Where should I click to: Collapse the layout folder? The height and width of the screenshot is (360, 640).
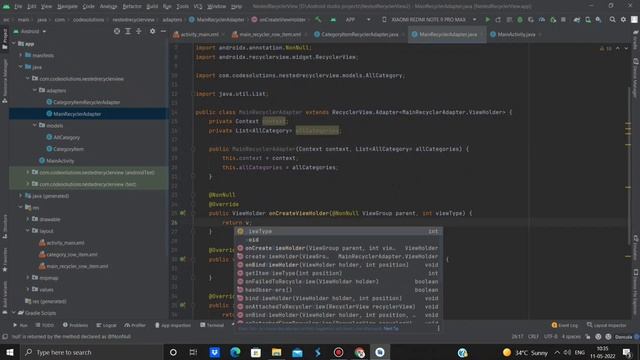[x=28, y=231]
